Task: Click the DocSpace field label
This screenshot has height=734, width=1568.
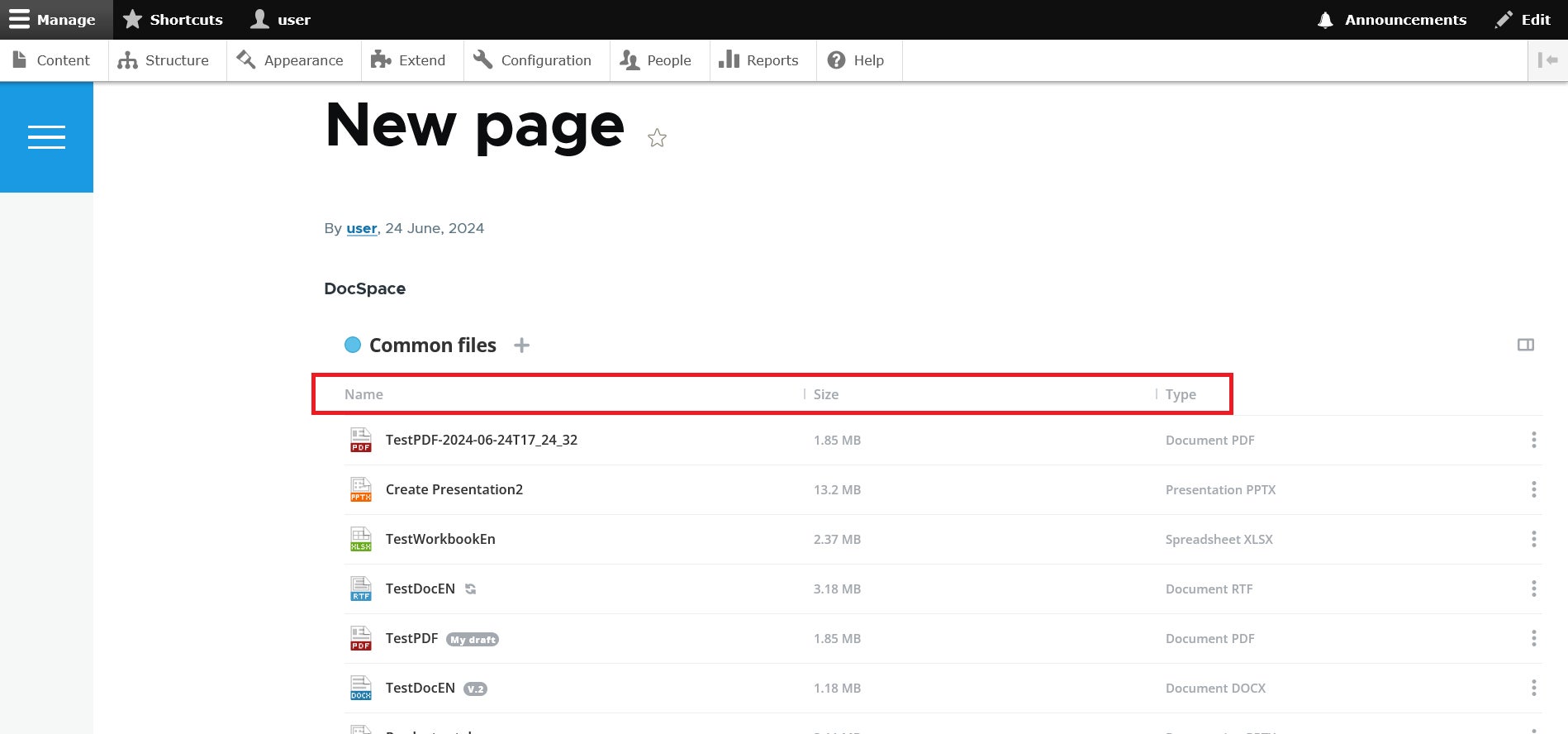Action: point(364,288)
